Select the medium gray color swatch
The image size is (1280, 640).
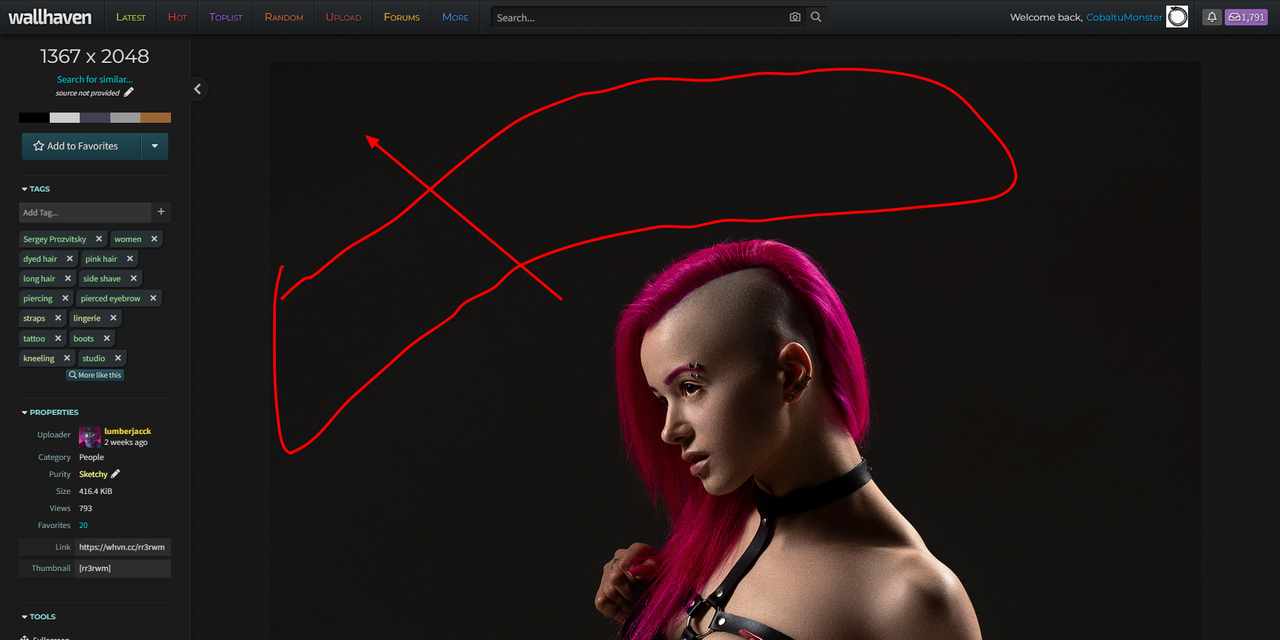(x=125, y=118)
